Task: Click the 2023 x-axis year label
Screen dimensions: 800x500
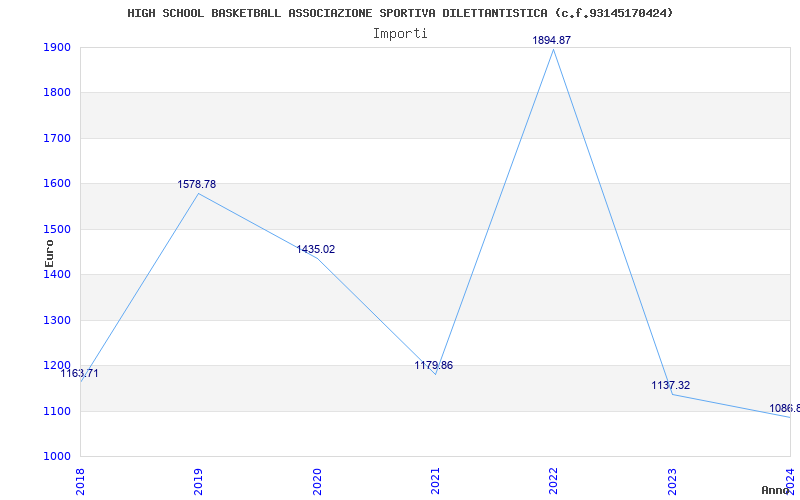Action: pyautogui.click(x=672, y=481)
